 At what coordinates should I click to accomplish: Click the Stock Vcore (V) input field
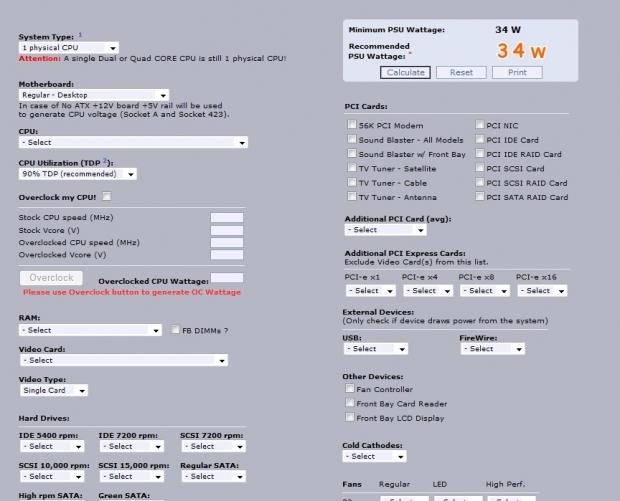click(x=227, y=230)
